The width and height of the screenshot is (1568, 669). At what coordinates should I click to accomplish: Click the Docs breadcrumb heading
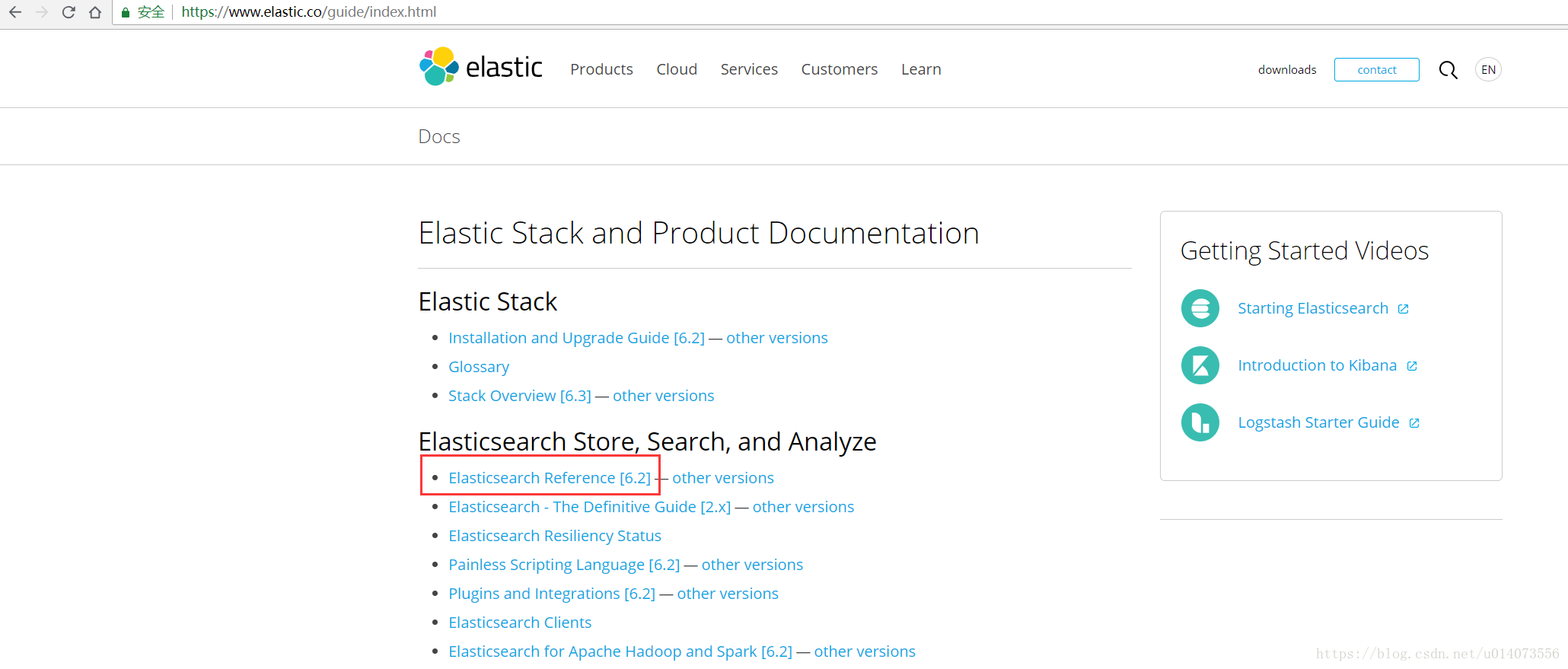[x=439, y=136]
